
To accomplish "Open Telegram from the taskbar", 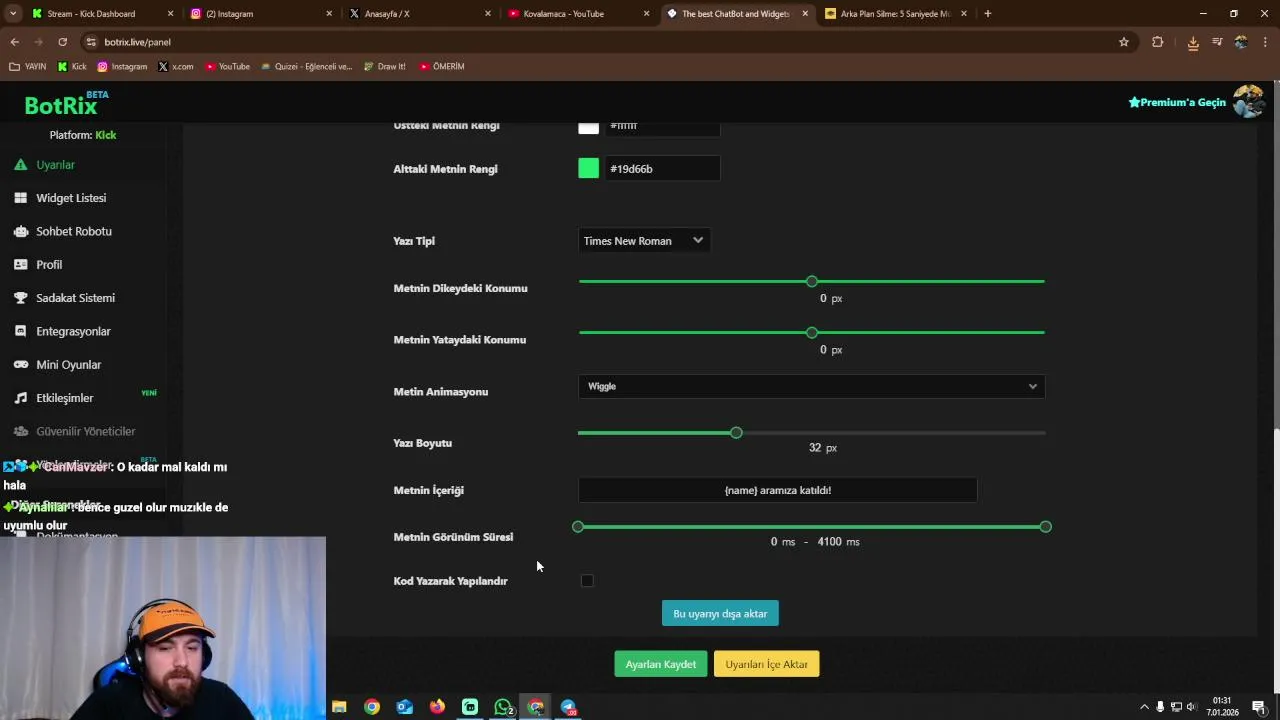I will (x=568, y=707).
